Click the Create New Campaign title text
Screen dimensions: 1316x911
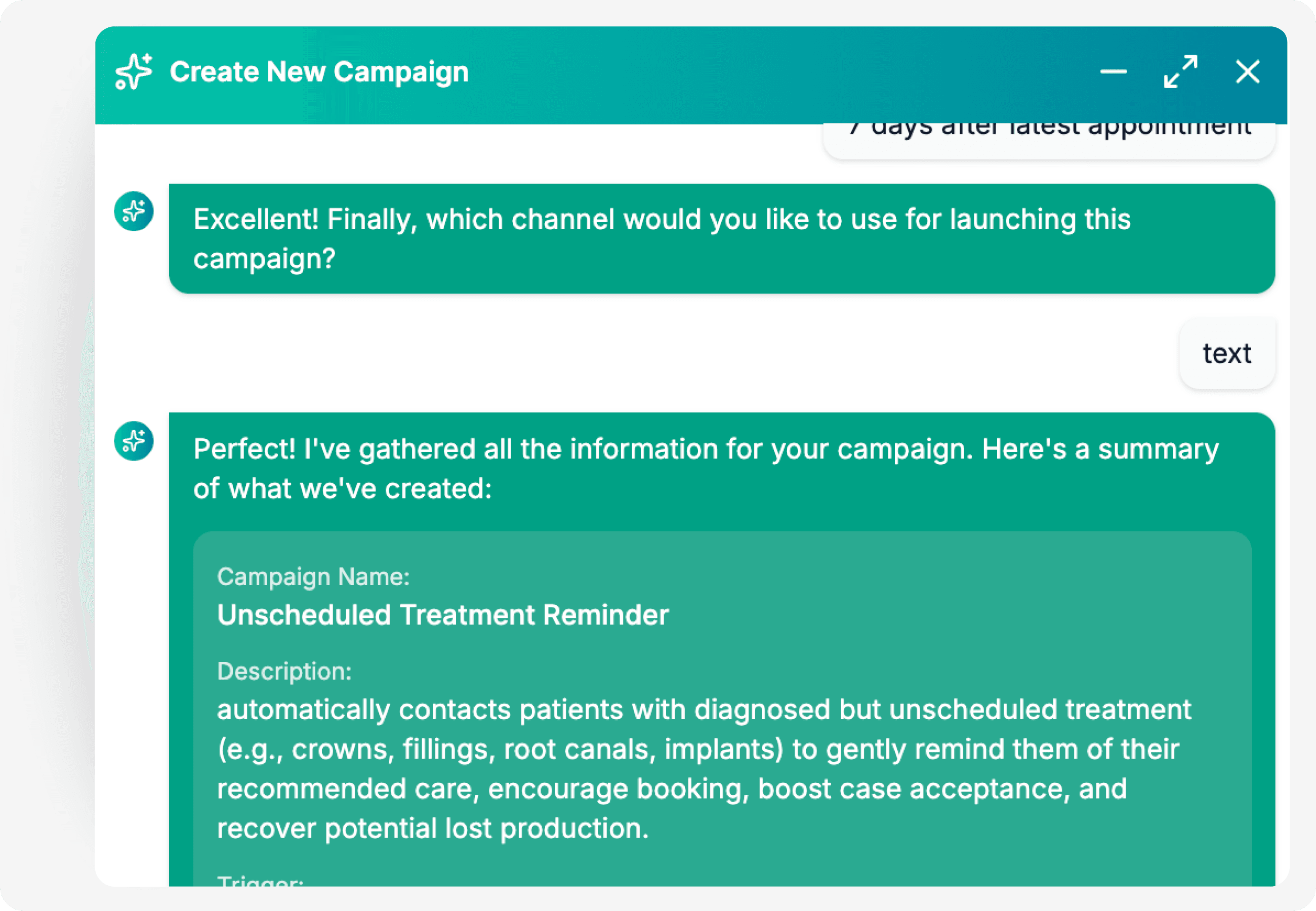319,72
